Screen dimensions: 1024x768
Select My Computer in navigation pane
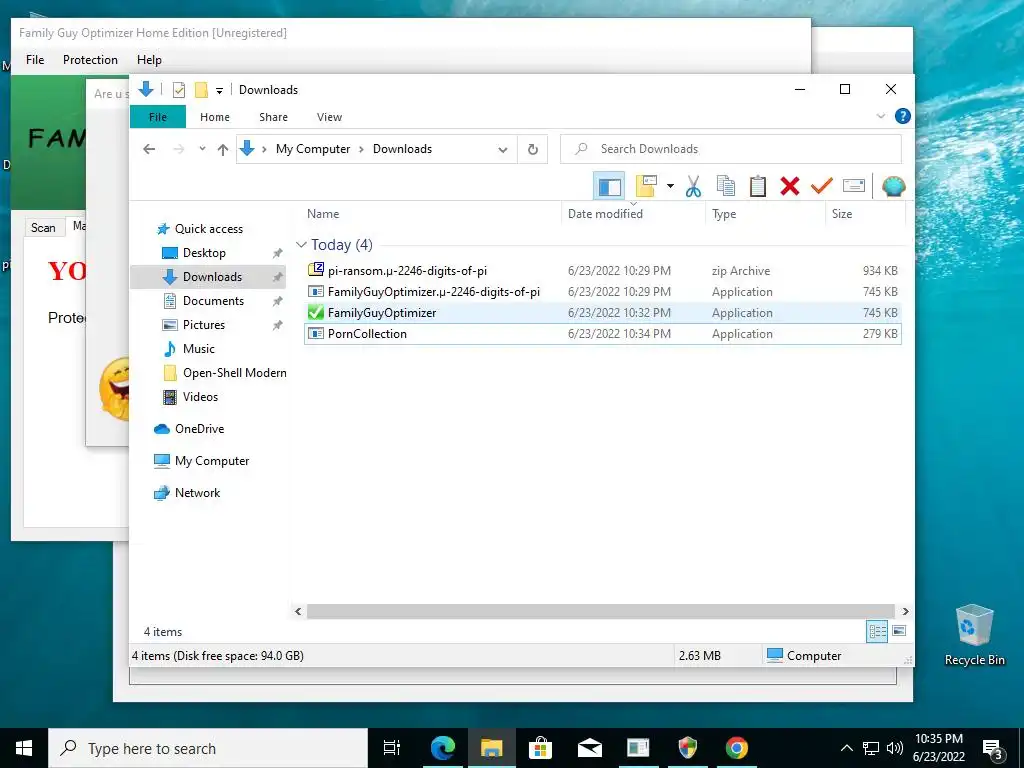point(212,461)
